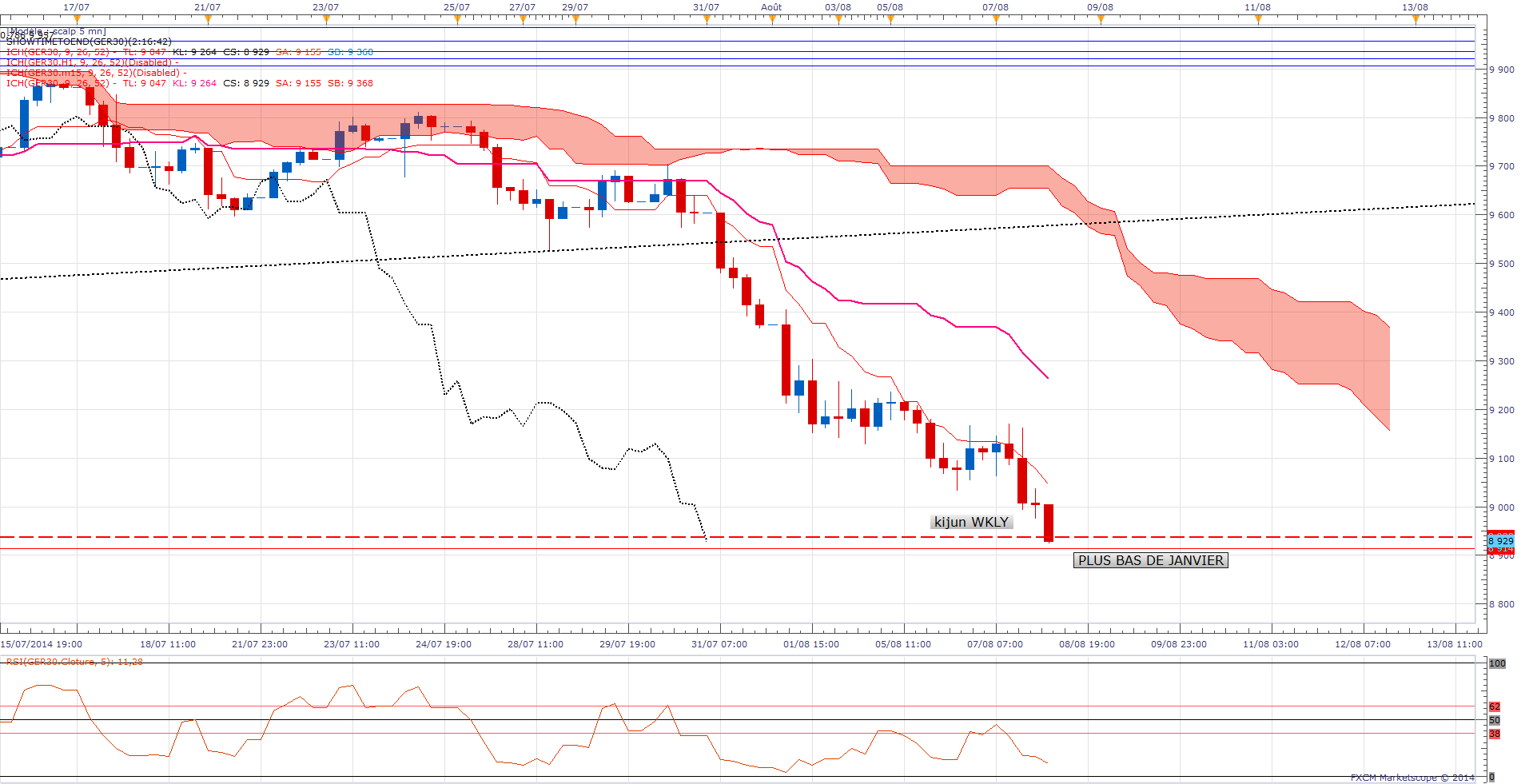Click the red 38 RSI level marker

click(x=1495, y=734)
